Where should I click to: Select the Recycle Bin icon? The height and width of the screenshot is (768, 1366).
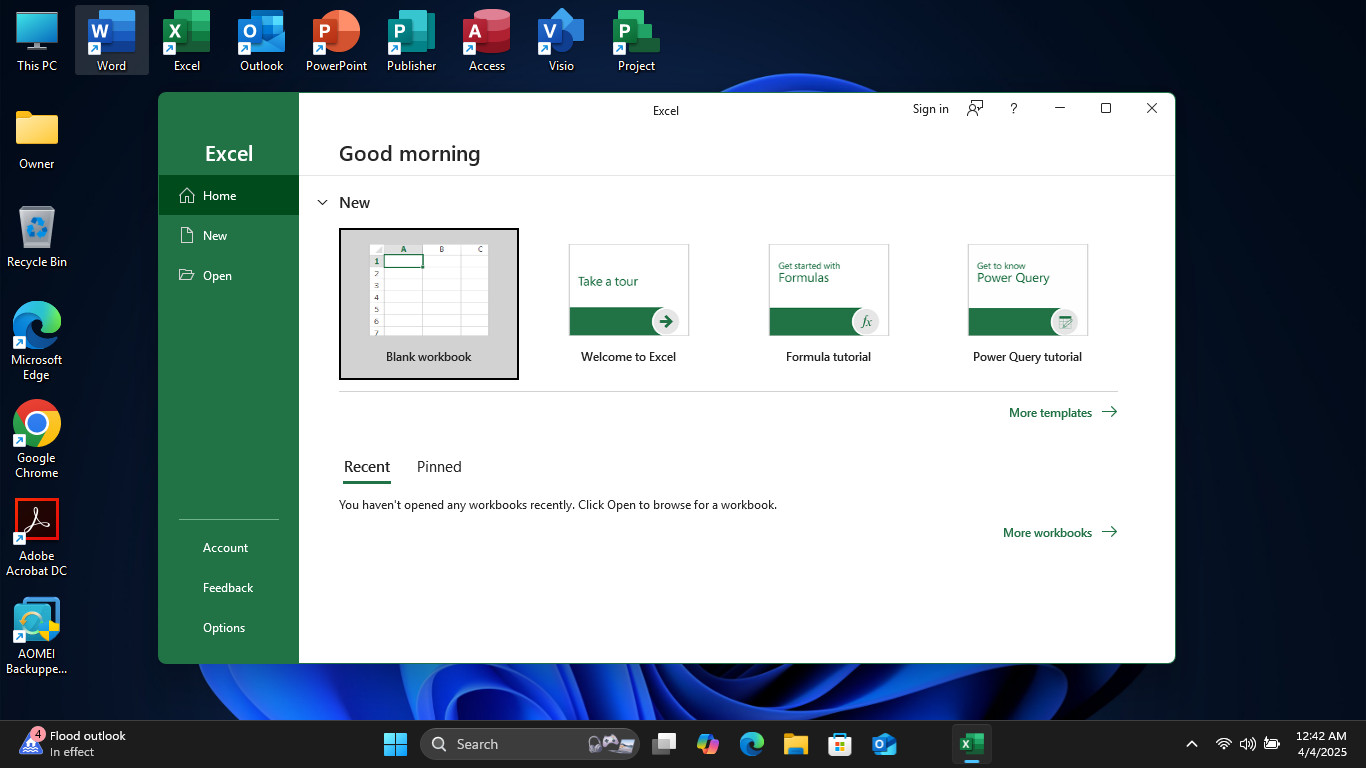click(37, 237)
